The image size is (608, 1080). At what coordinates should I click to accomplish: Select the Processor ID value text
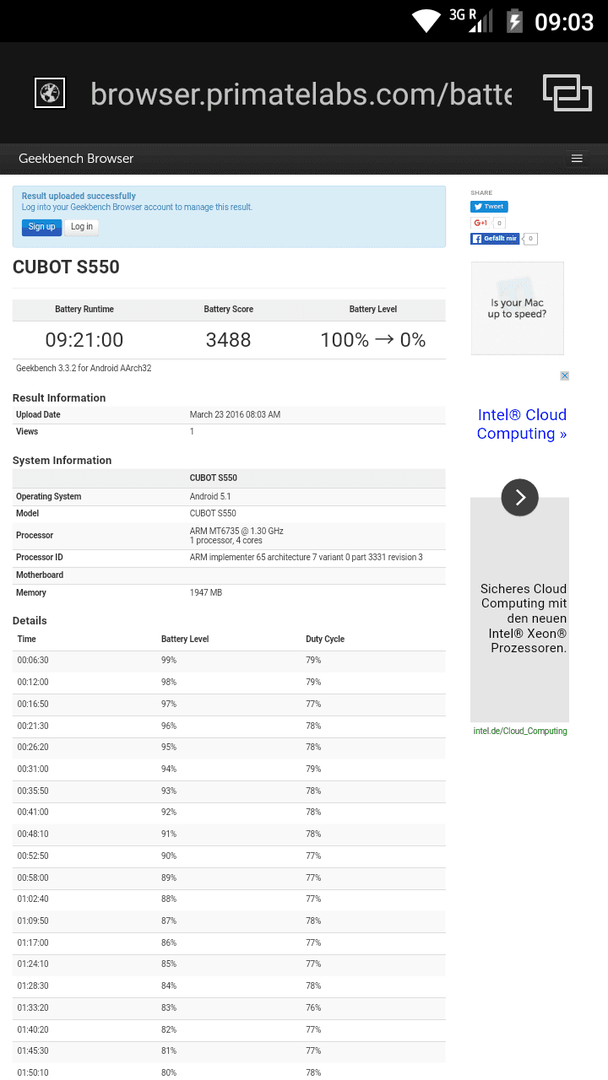tap(306, 557)
